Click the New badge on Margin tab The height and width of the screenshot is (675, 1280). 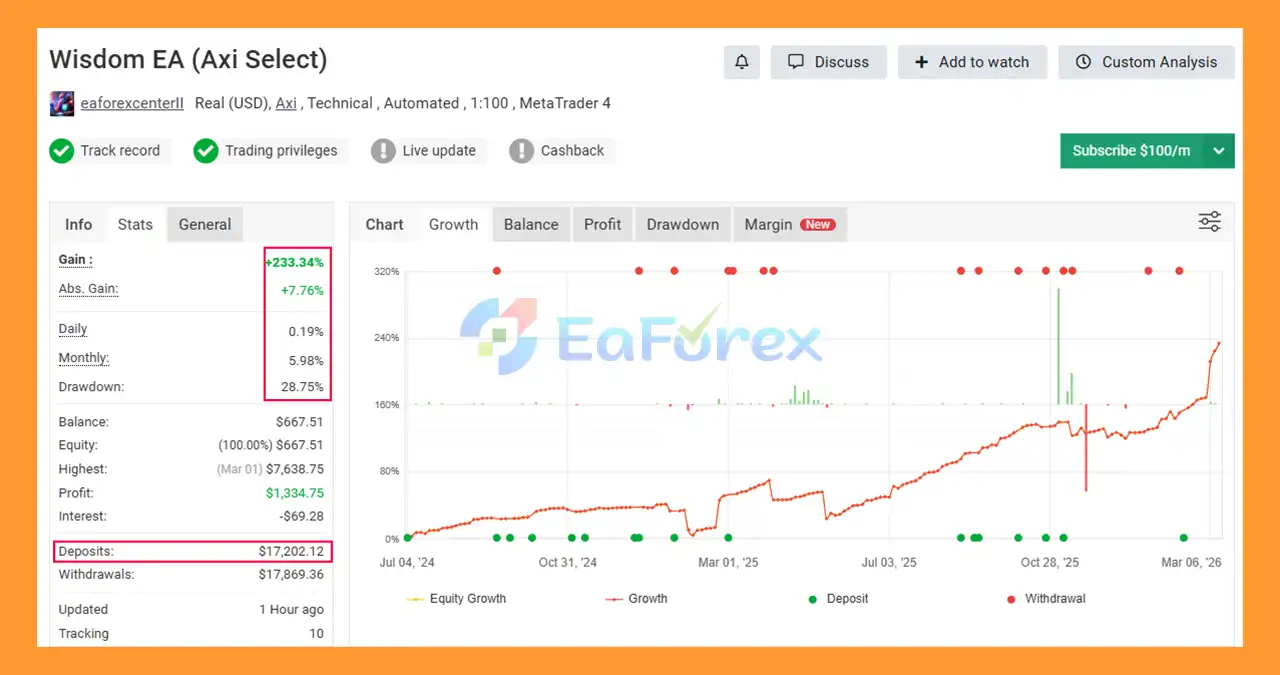click(x=818, y=225)
